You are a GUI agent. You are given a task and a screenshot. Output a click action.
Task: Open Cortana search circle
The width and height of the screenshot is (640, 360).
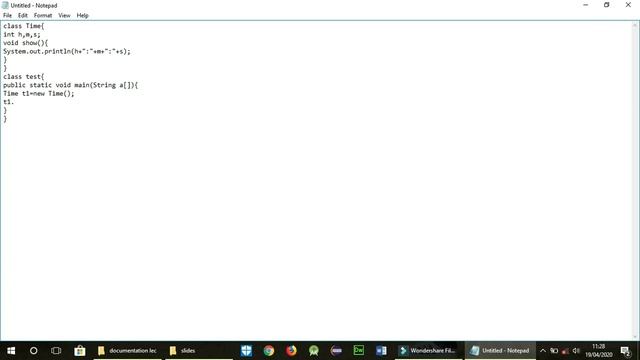pyautogui.click(x=33, y=351)
